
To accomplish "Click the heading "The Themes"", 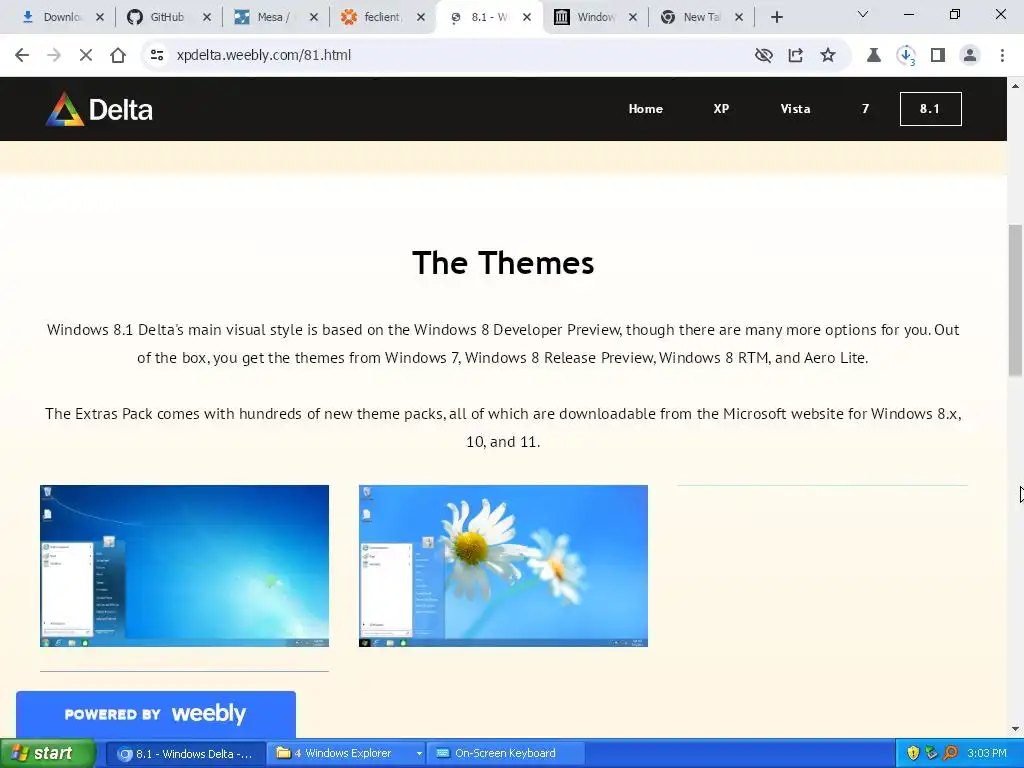I will pos(503,263).
